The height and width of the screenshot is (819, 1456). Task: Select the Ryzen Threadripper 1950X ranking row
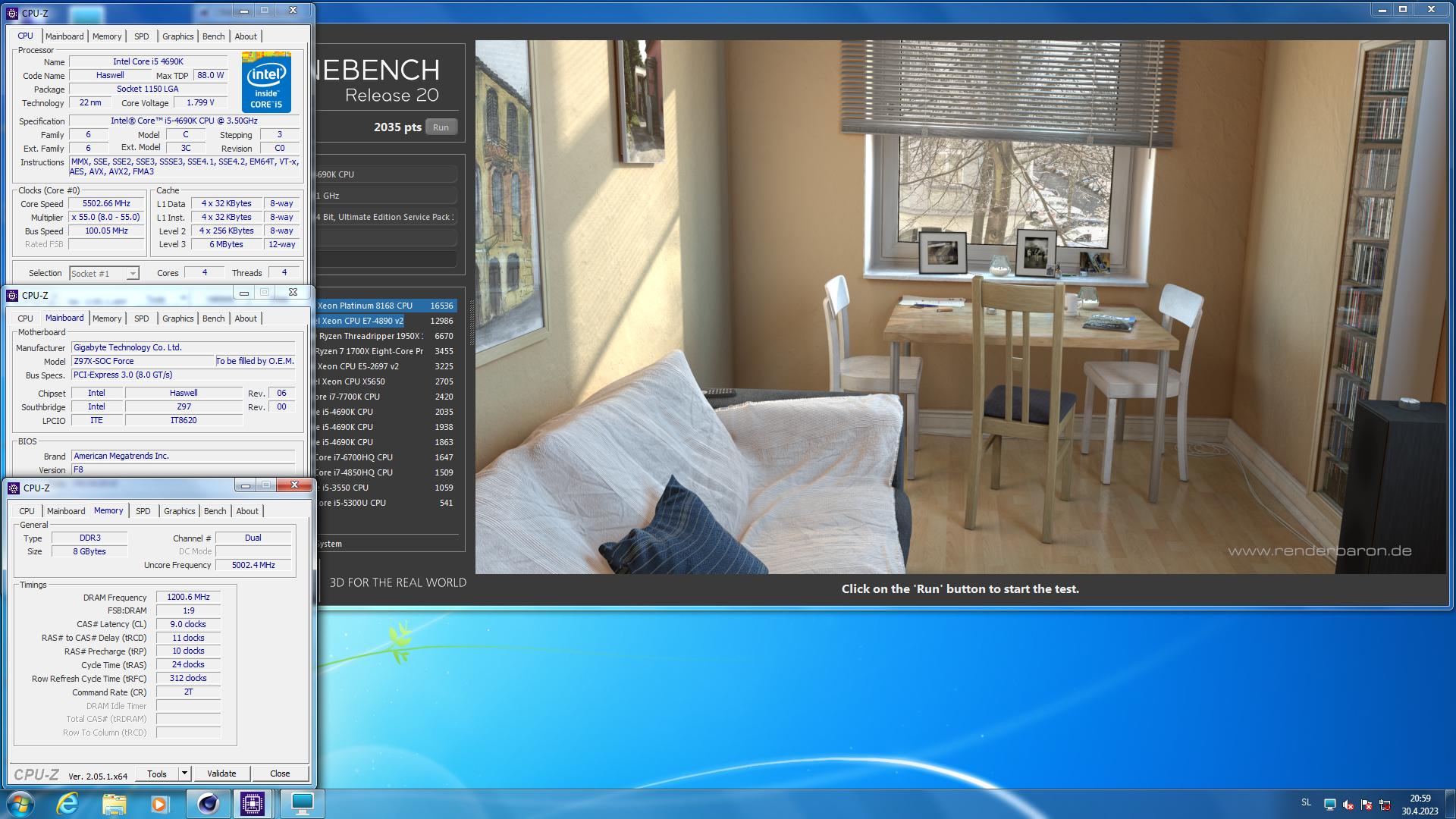[x=386, y=336]
